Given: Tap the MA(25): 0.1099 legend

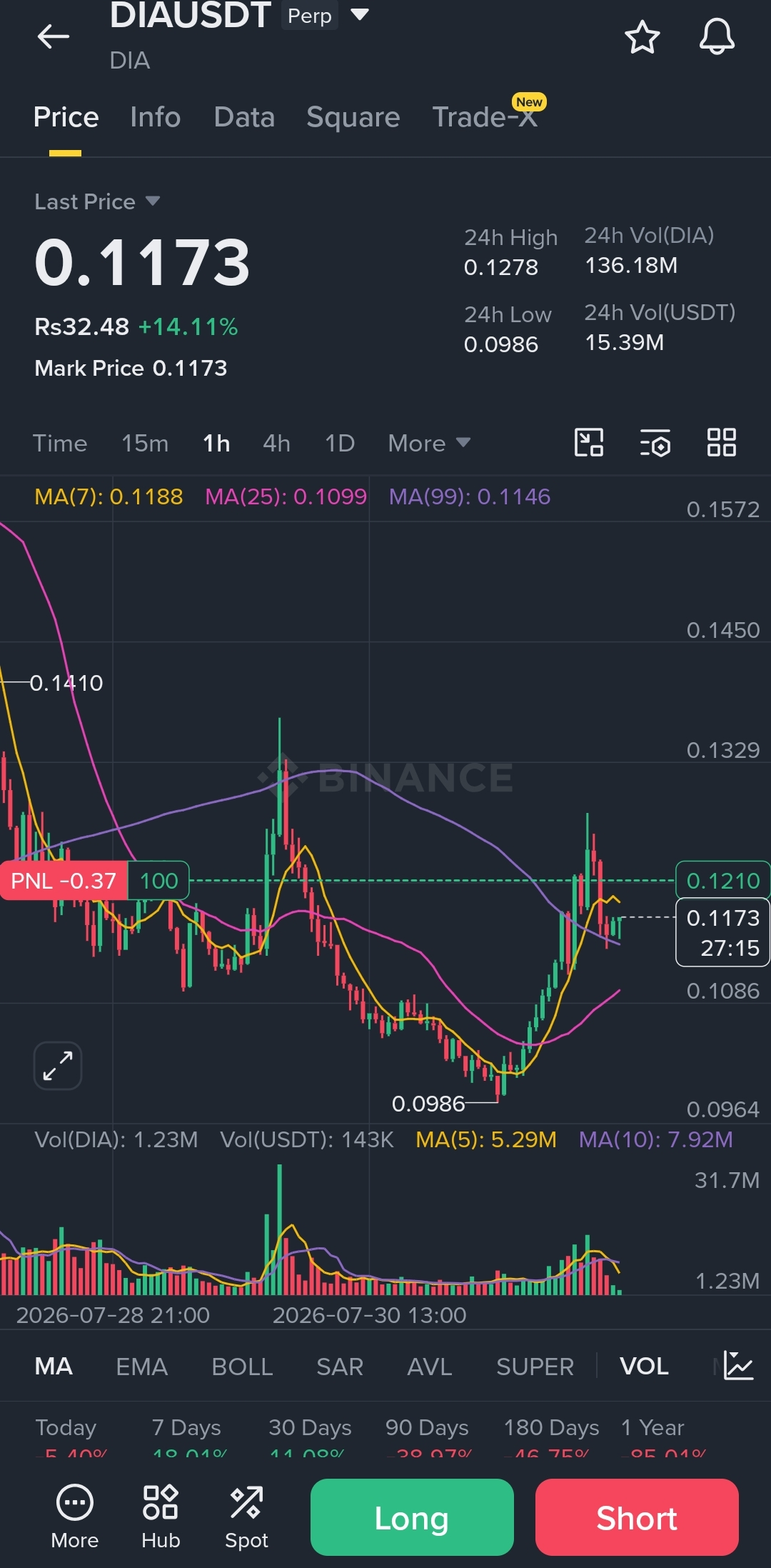Looking at the screenshot, I should tap(286, 496).
